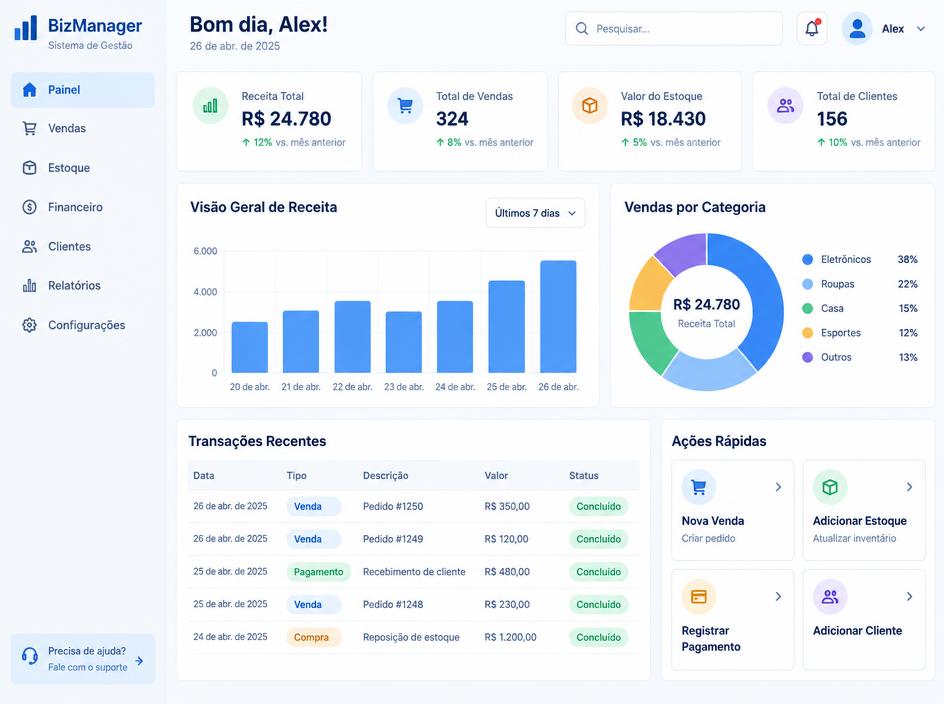Click the Registrar Pagamento card chevron
Screen dimensions: 944x704
click(778, 597)
